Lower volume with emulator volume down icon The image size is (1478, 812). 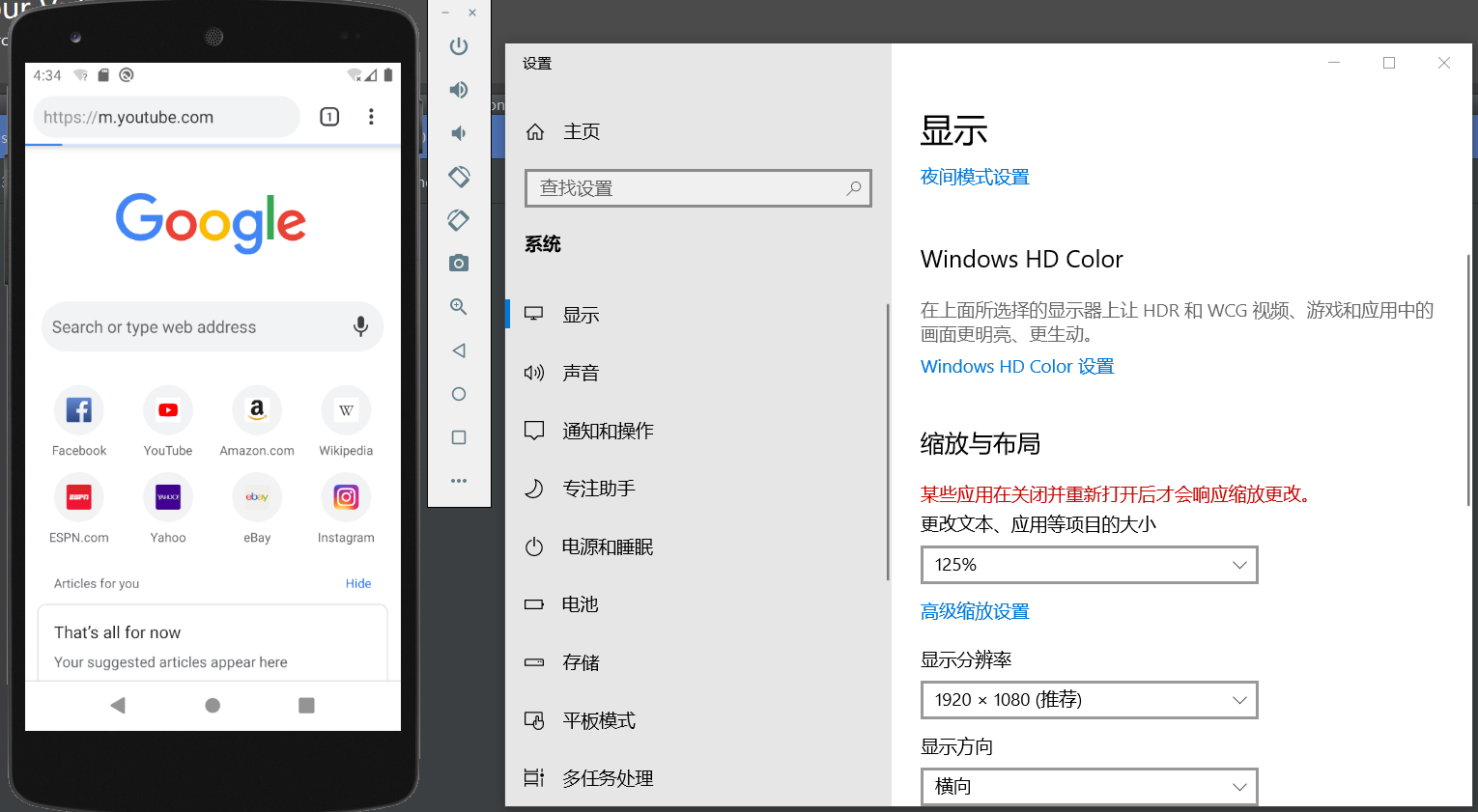pyautogui.click(x=459, y=133)
